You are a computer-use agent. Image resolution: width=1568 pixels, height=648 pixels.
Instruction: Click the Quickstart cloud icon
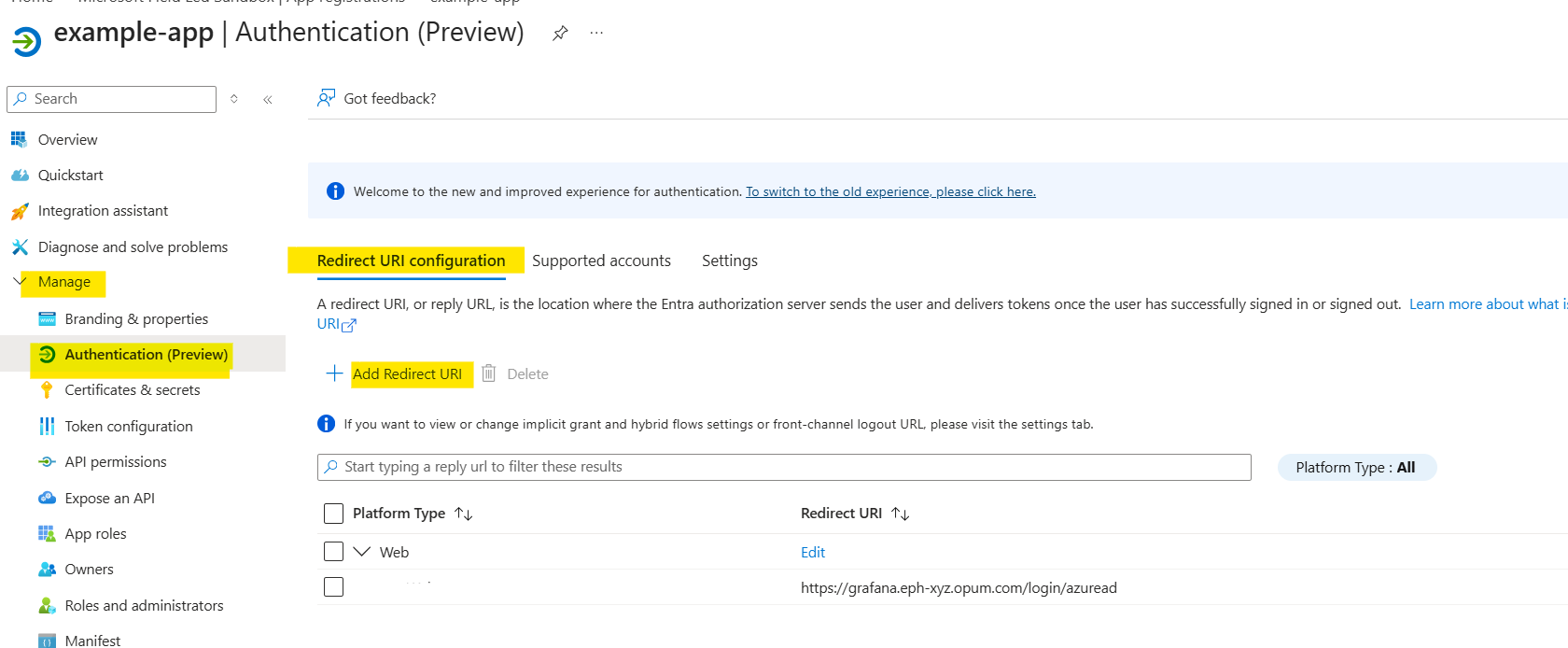tap(20, 175)
